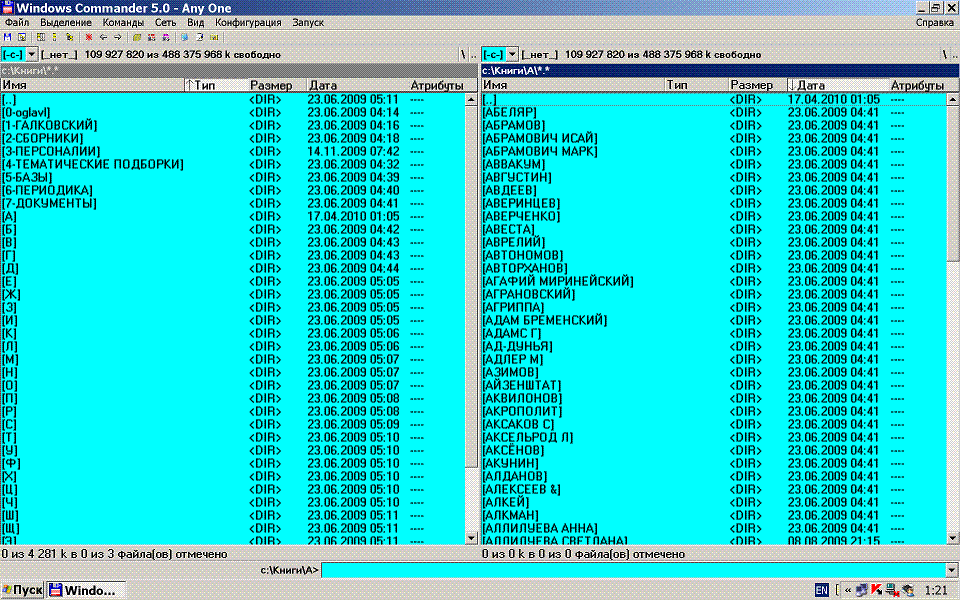Viewport: 960px width, 600px height.
Task: Expand hidden tray icons with the « arrow
Action: coord(848,590)
